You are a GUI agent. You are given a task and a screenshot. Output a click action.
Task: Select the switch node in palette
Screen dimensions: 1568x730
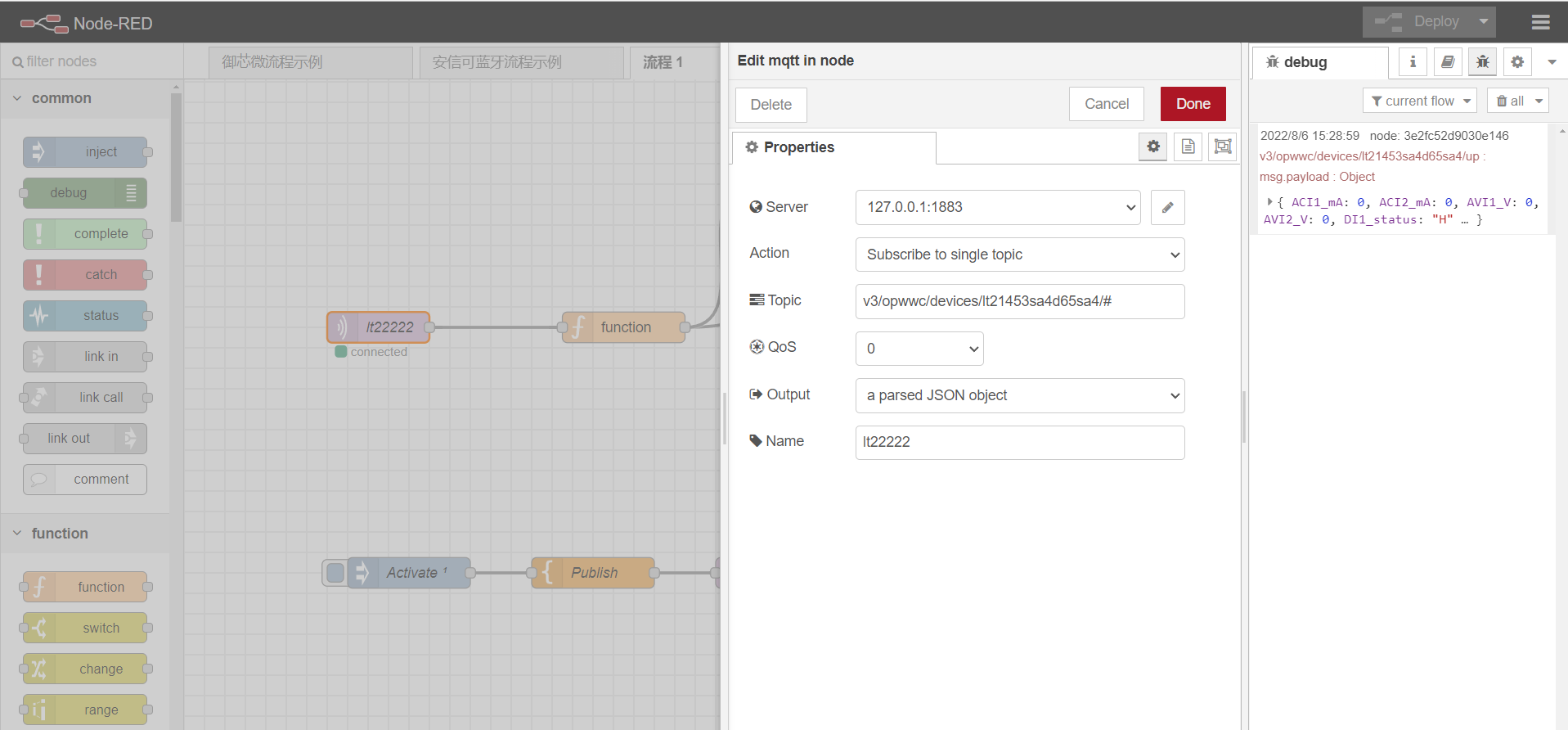coord(85,628)
